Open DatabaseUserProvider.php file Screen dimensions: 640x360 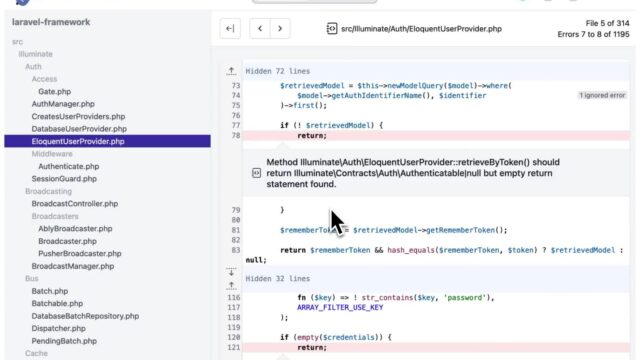pyautogui.click(x=79, y=129)
